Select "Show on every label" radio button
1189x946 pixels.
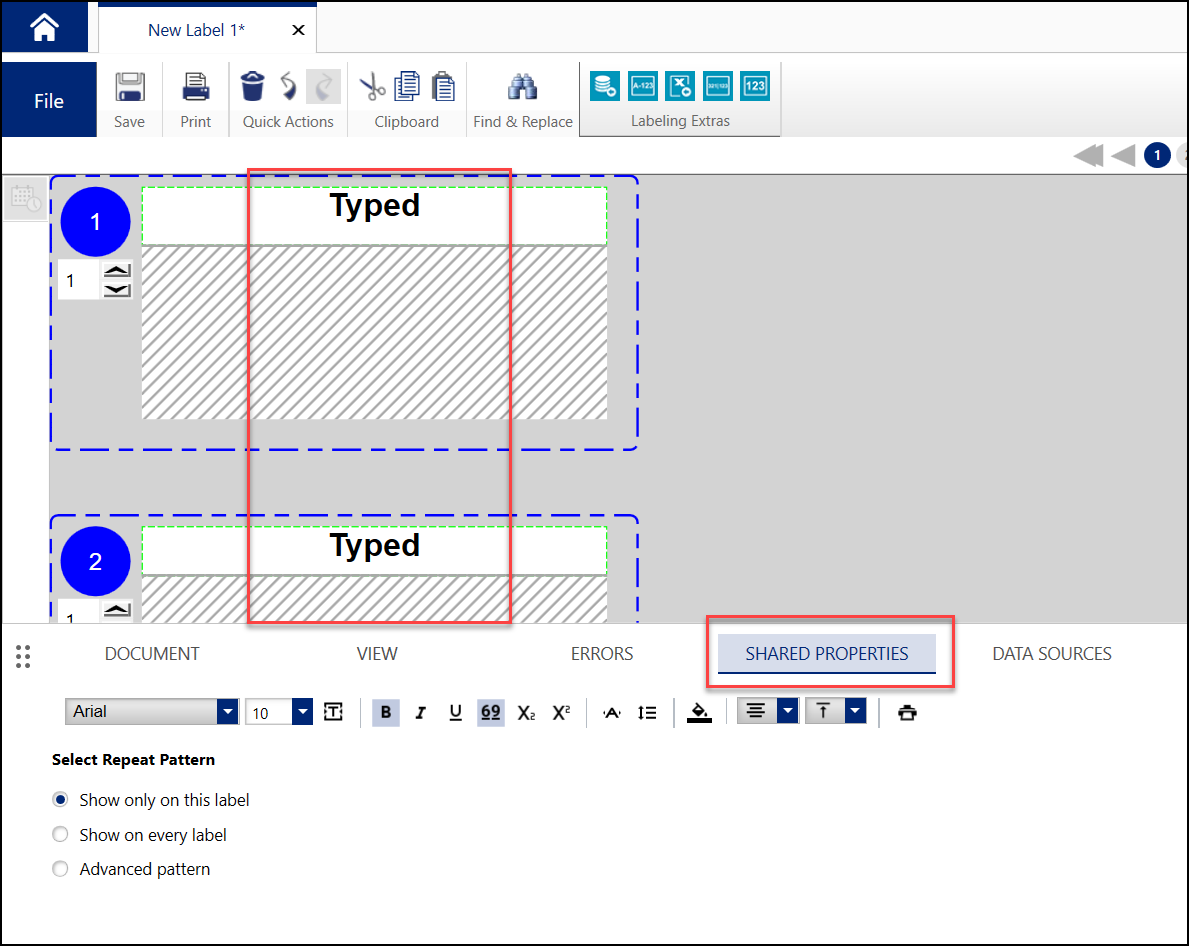click(61, 834)
